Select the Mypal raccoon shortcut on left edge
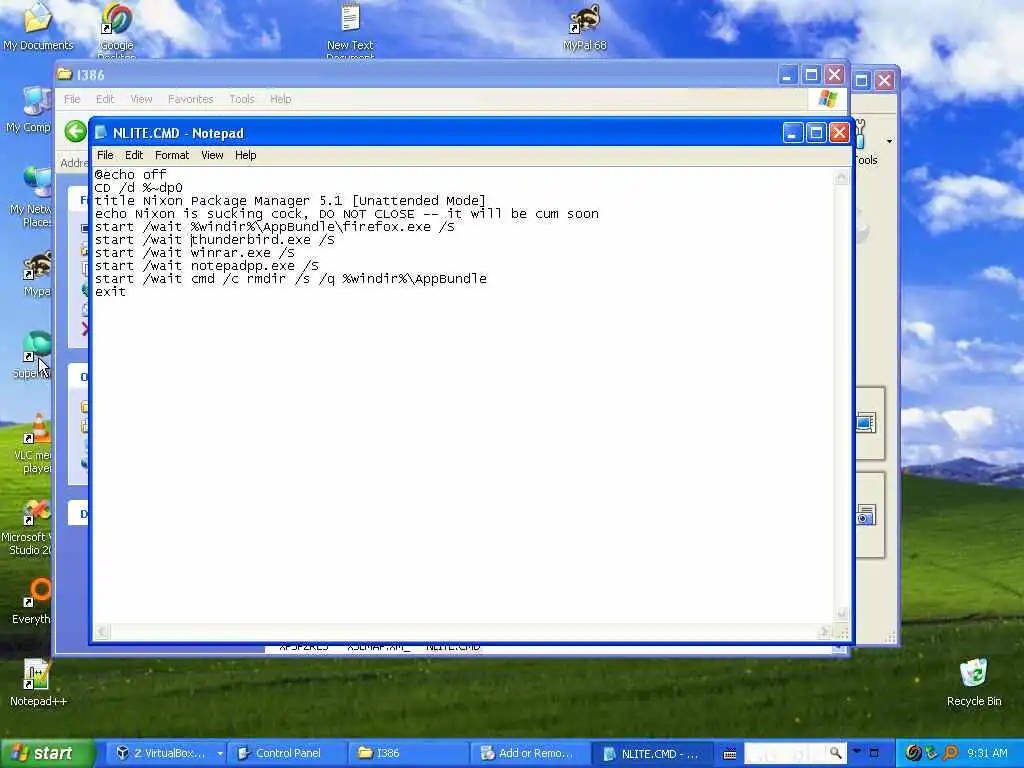 (x=37, y=274)
